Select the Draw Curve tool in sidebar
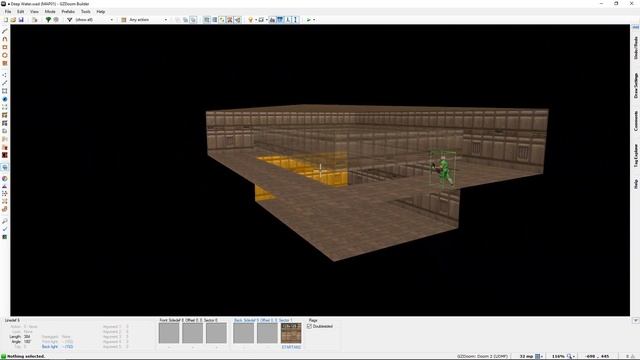This screenshot has height=360, width=640. [x=4, y=39]
